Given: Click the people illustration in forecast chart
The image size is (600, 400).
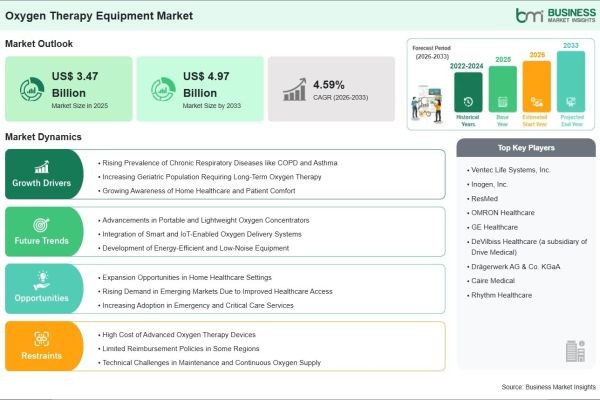Looking at the screenshot, I should click(427, 104).
